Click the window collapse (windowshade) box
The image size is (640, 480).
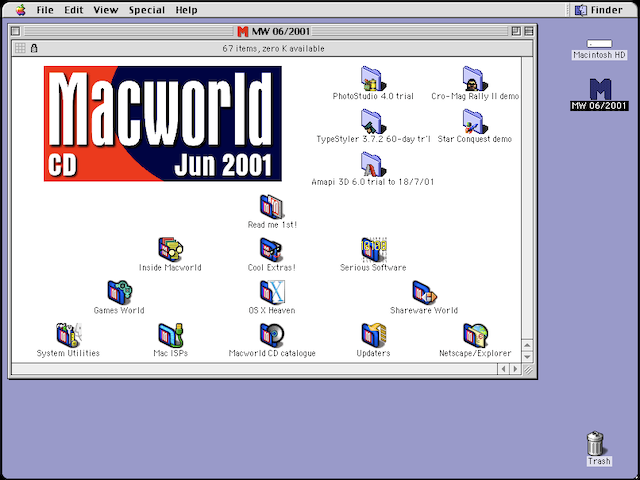[x=529, y=31]
